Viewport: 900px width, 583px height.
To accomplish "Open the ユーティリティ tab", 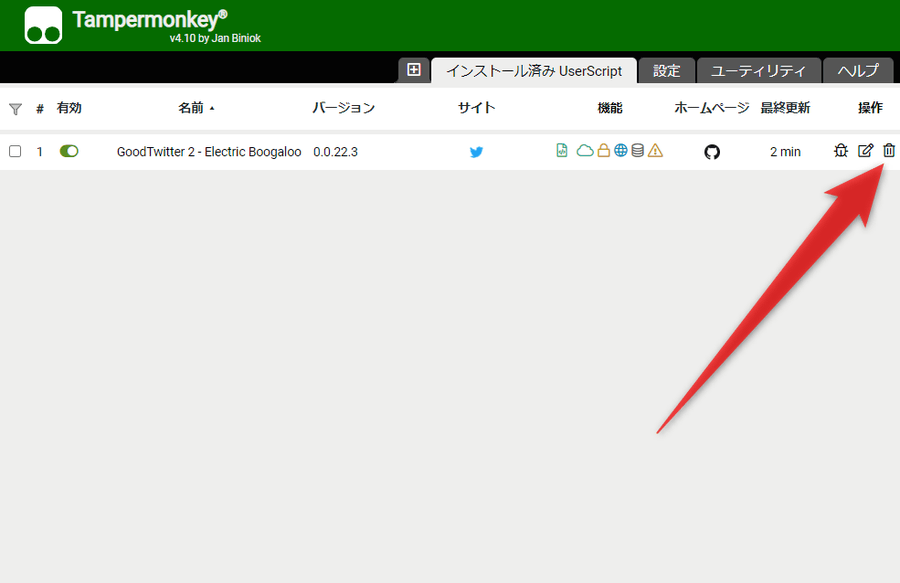I will point(758,71).
